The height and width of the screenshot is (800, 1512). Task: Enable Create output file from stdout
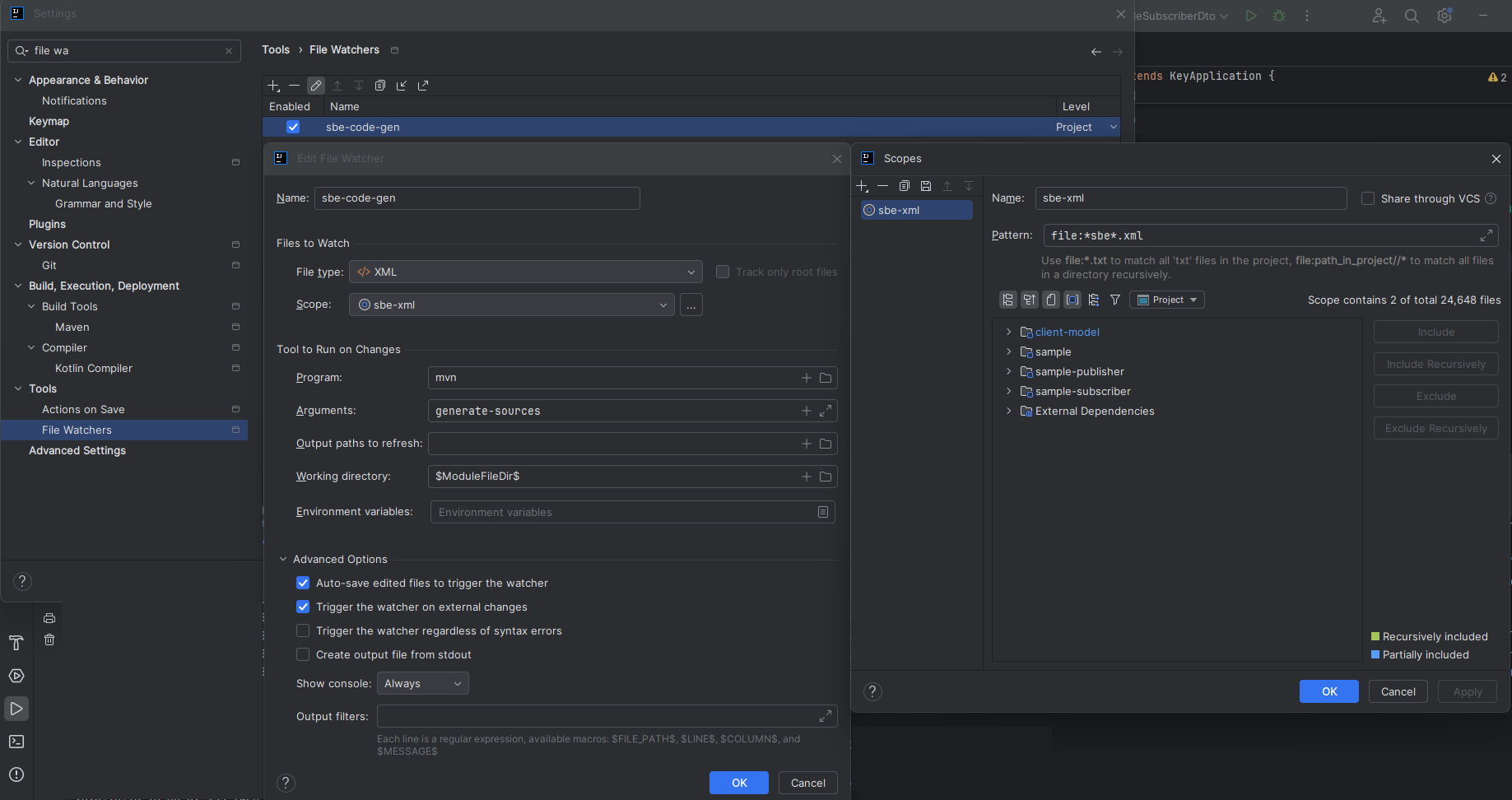(x=303, y=654)
